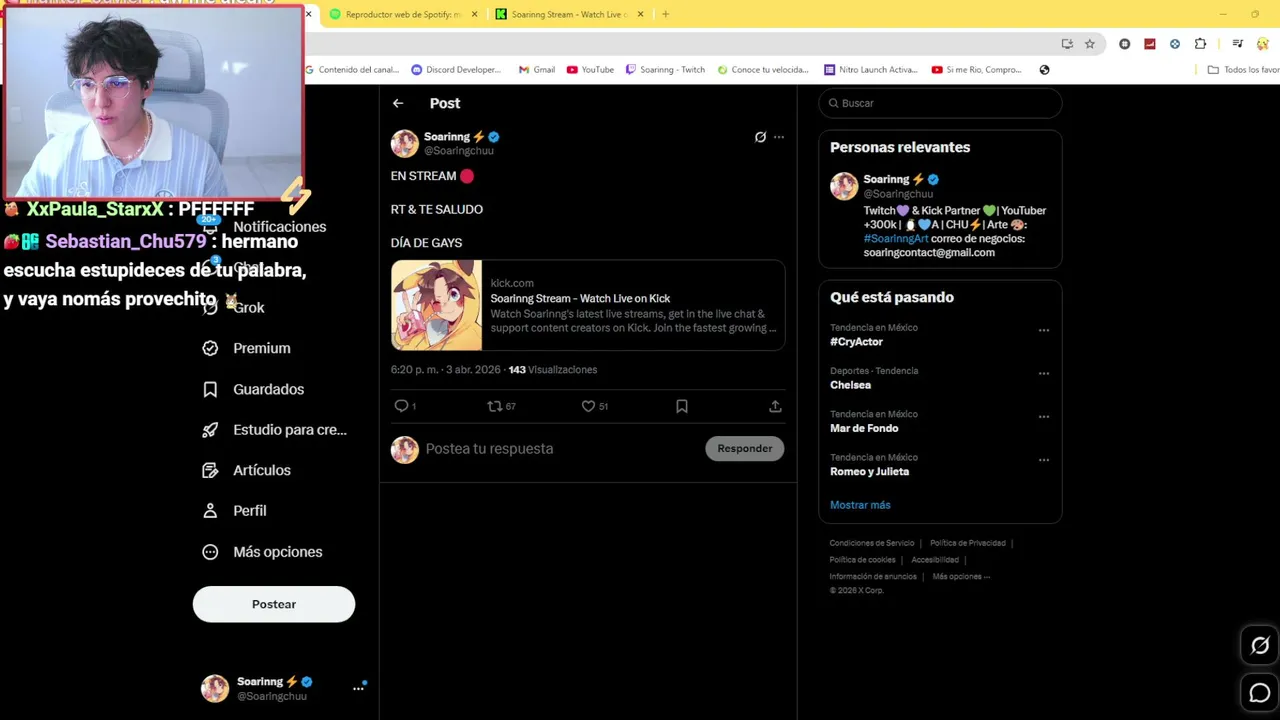The height and width of the screenshot is (720, 1280).
Task: Open Si me Río, Compro bookmark
Action: click(x=977, y=70)
